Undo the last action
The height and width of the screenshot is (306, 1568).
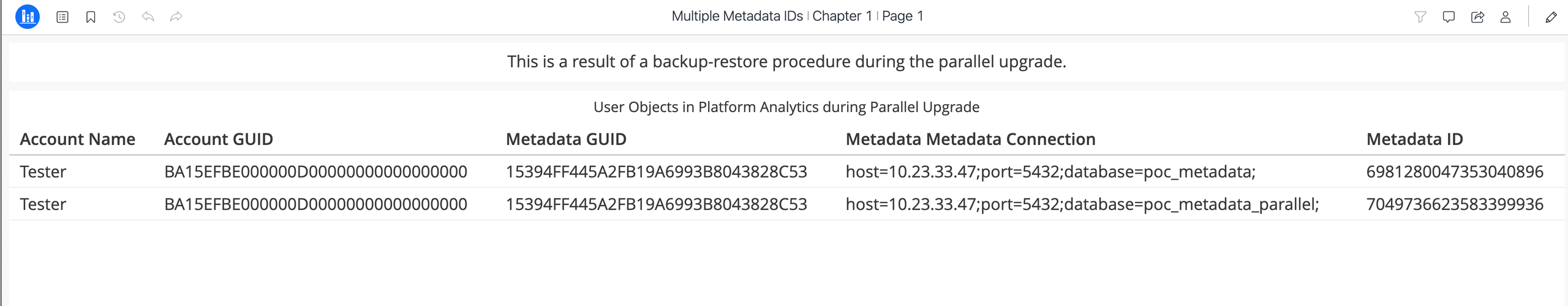148,17
